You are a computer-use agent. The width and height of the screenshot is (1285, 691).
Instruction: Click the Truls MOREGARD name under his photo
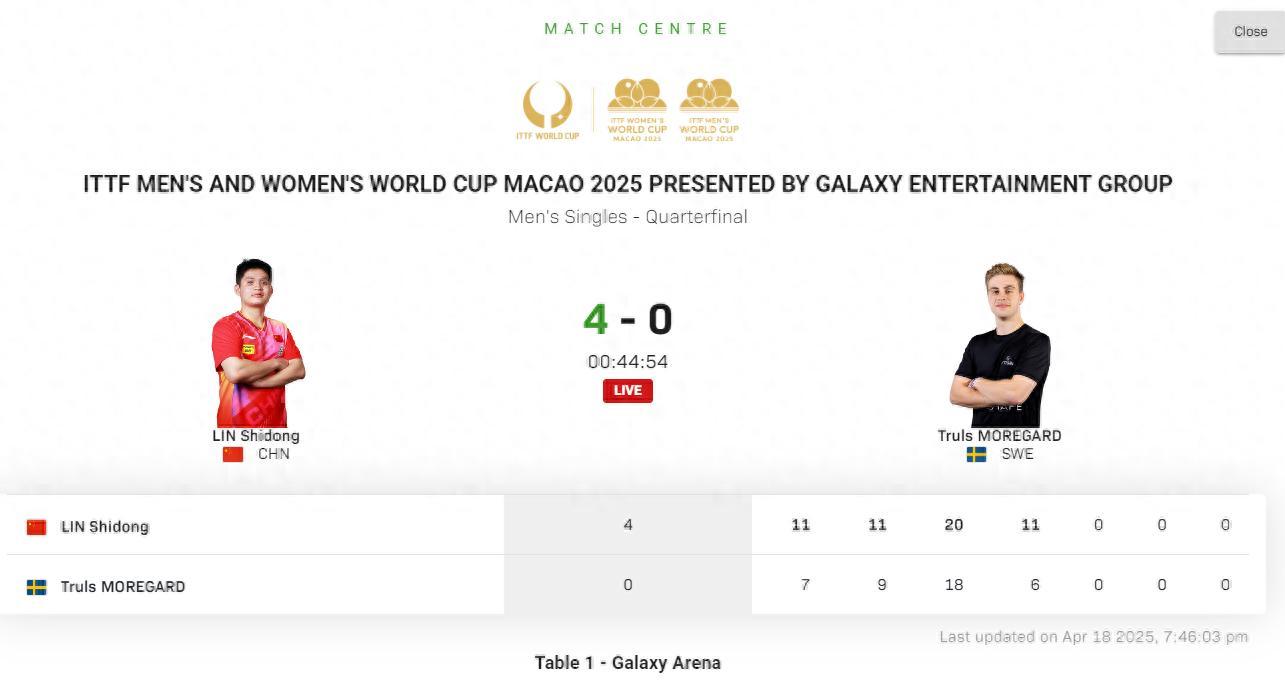click(999, 436)
